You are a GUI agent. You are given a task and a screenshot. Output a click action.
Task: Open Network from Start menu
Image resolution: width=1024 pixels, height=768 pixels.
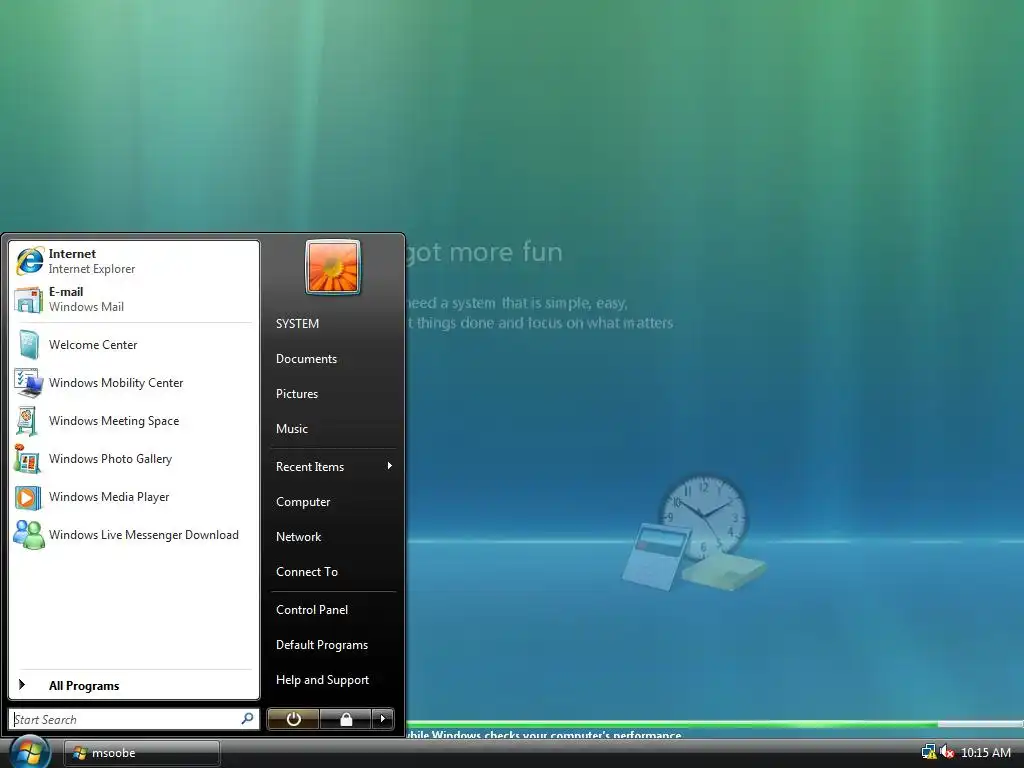pyautogui.click(x=298, y=537)
